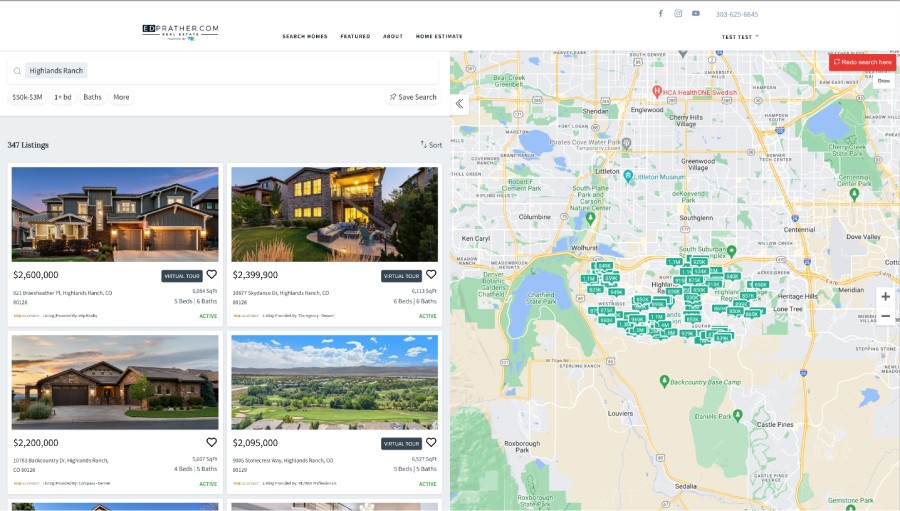Image resolution: width=900 pixels, height=511 pixels.
Task: Open the YouTube social link
Action: pyautogui.click(x=696, y=14)
